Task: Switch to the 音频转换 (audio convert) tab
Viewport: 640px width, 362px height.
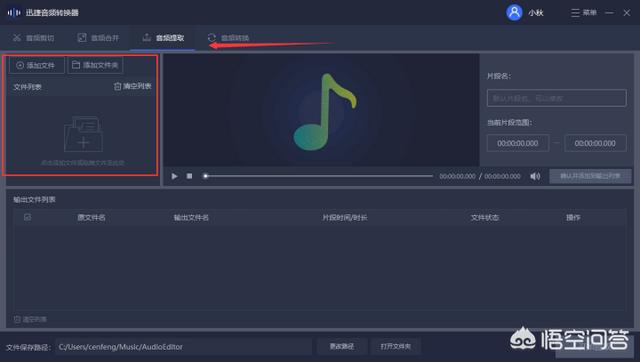Action: click(228, 38)
